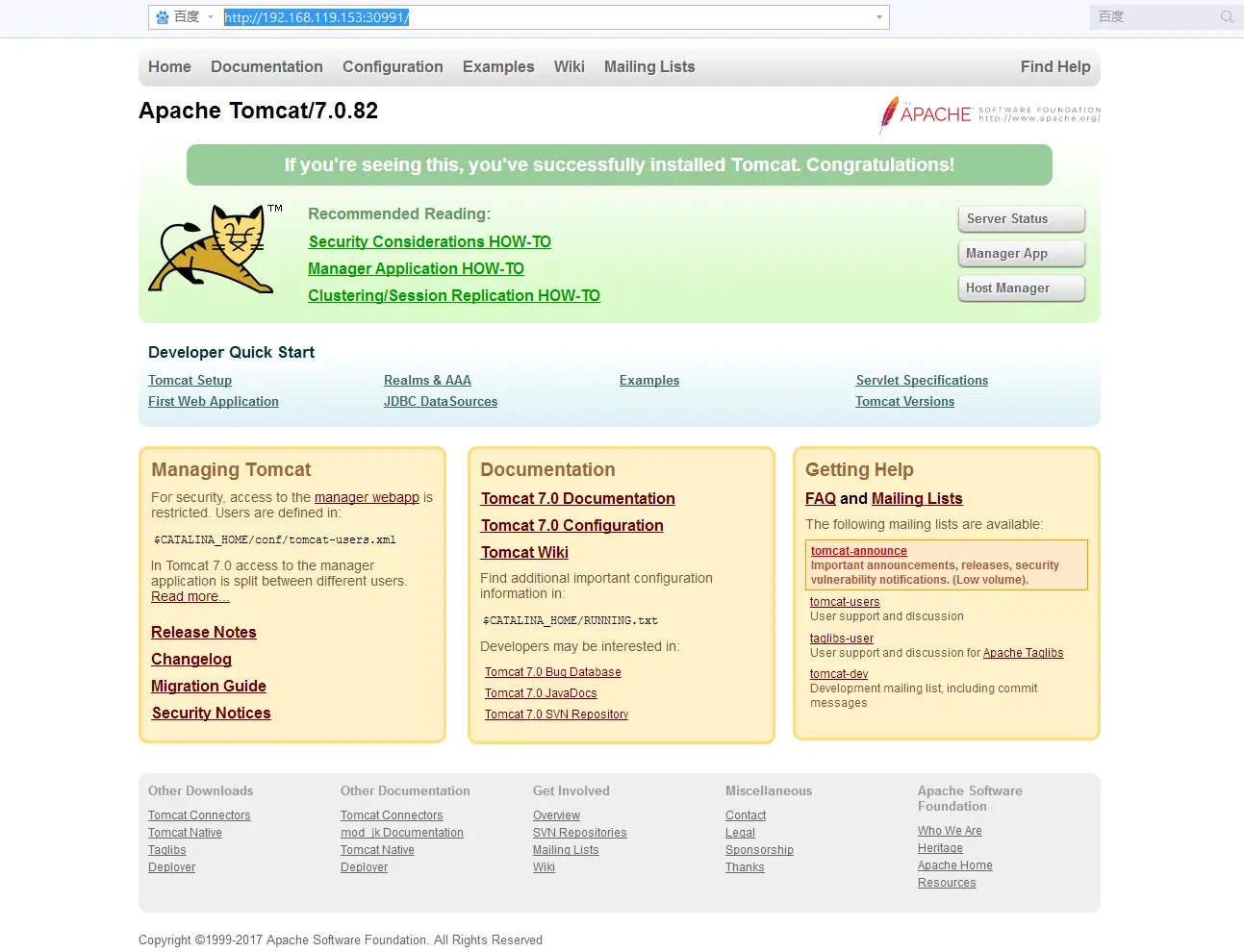Click the Read more... link
The height and width of the screenshot is (952, 1244).
point(190,596)
